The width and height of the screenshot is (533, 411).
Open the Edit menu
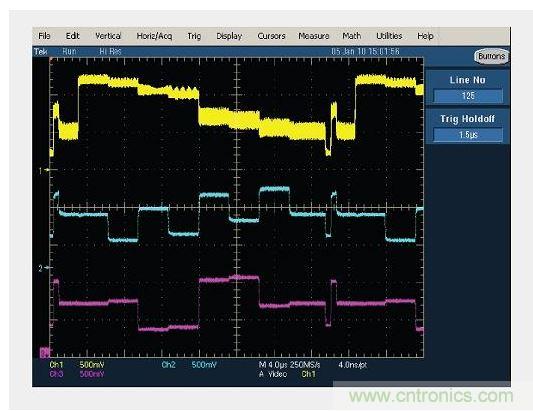[x=72, y=36]
